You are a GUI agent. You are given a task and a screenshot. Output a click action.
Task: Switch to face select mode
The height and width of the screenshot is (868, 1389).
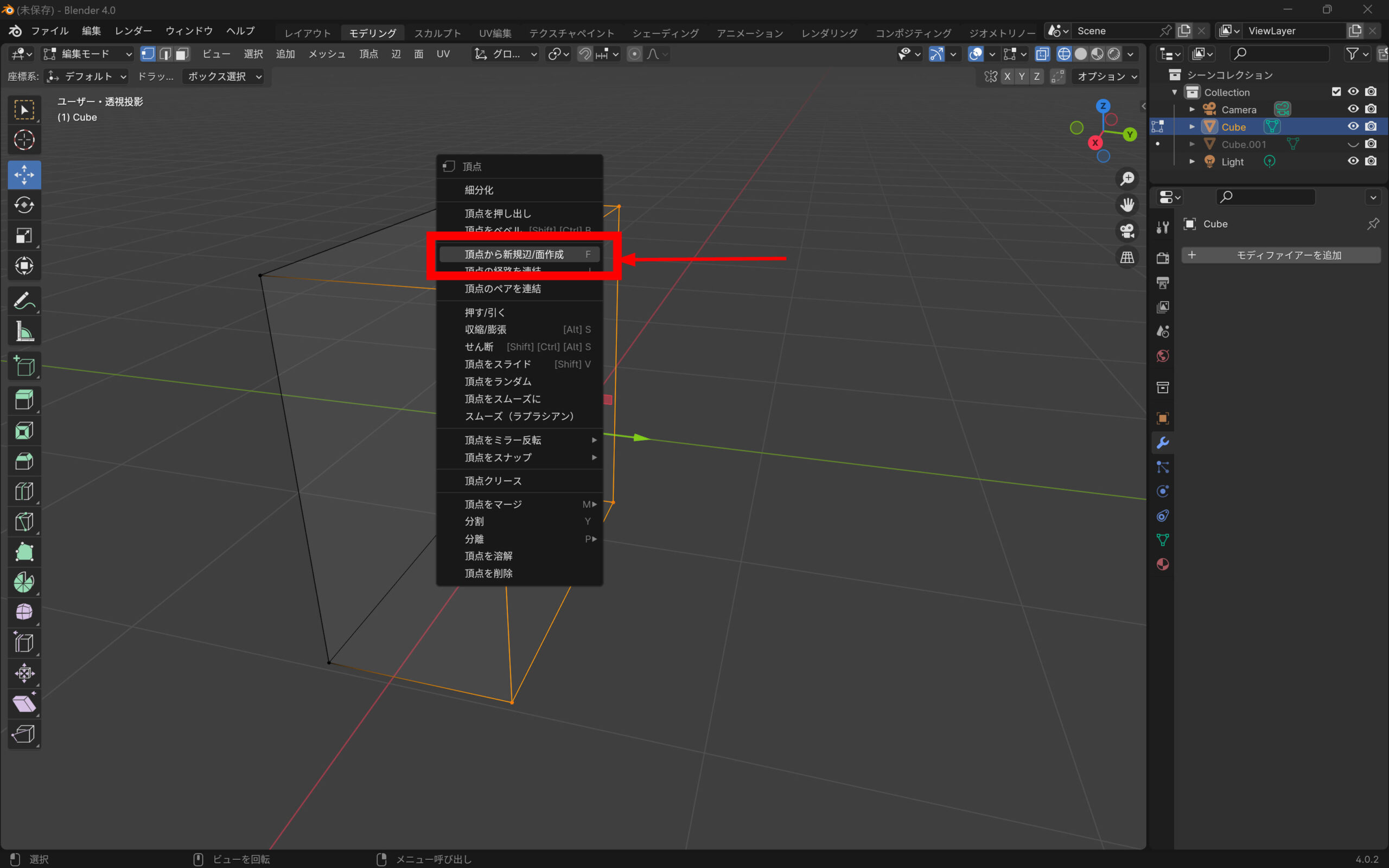(x=182, y=54)
